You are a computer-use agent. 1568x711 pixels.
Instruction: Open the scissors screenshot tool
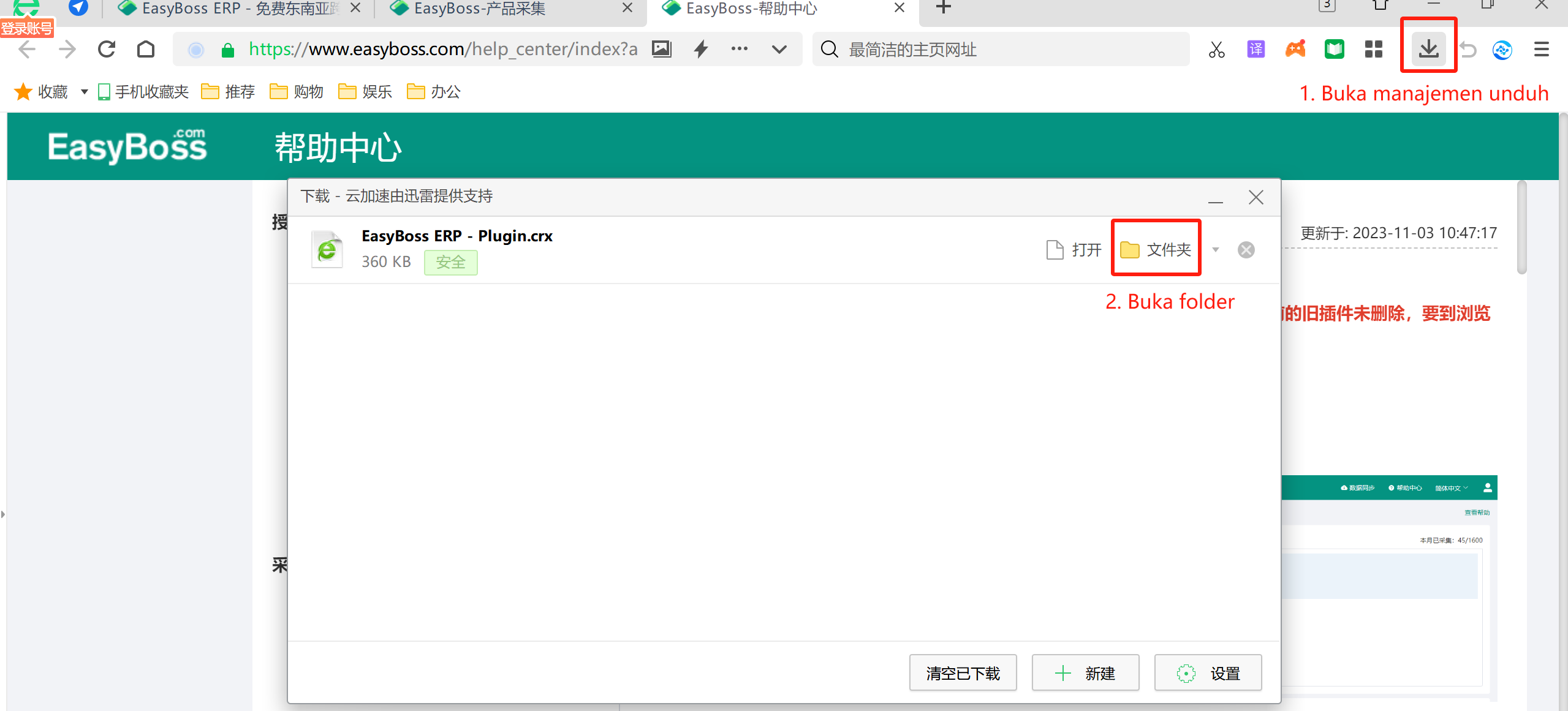(x=1216, y=49)
